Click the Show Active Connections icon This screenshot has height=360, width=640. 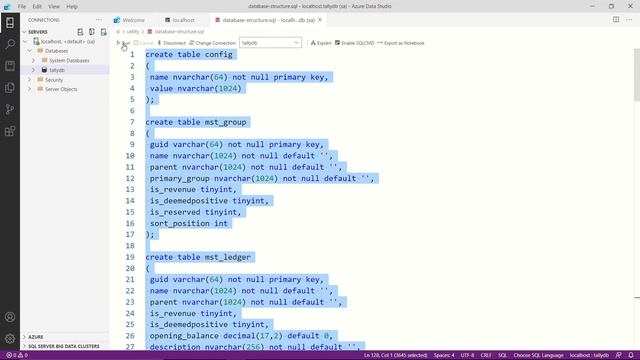click(104, 32)
